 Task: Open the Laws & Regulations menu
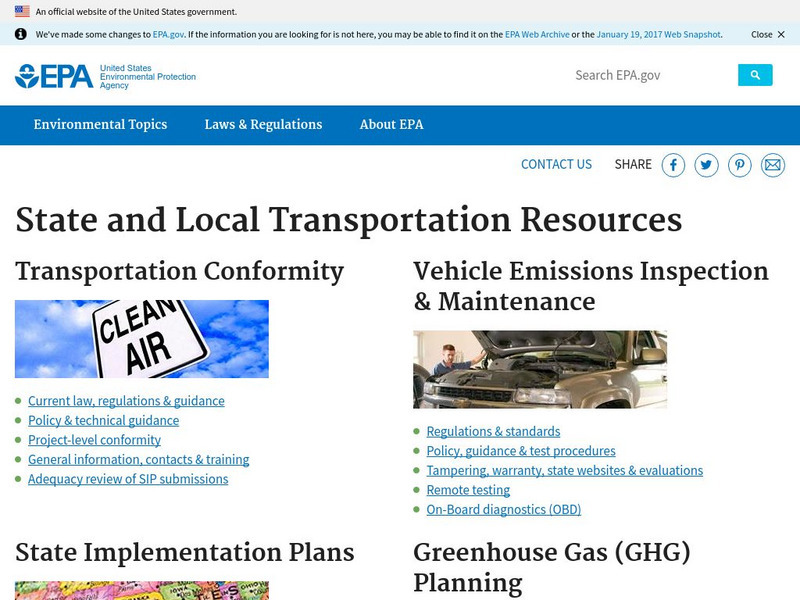click(x=262, y=124)
